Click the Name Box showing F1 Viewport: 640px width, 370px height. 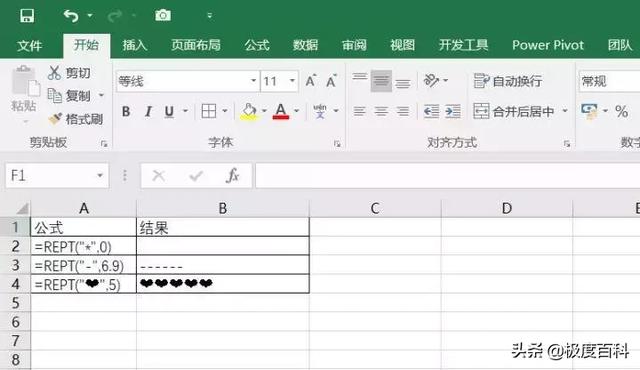57,175
